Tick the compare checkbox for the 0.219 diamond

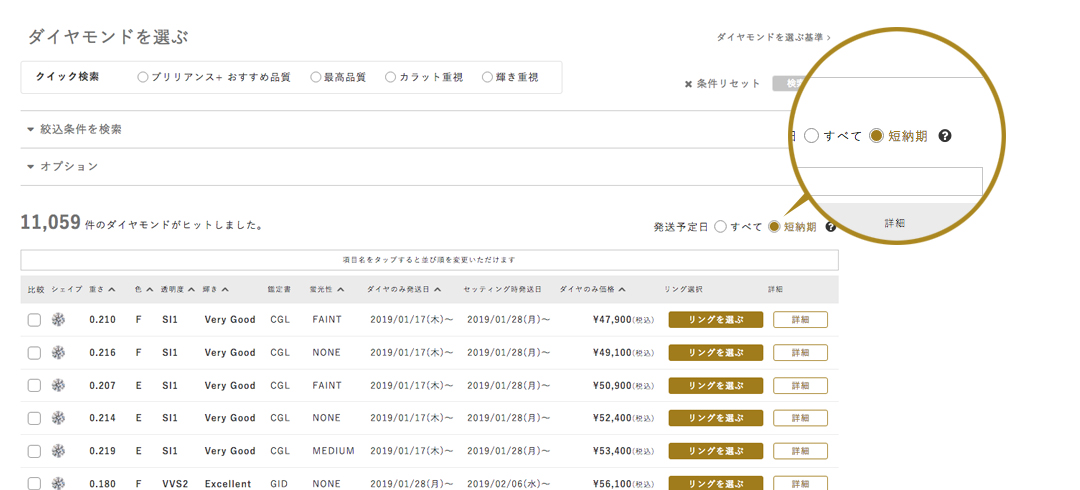pyautogui.click(x=34, y=451)
